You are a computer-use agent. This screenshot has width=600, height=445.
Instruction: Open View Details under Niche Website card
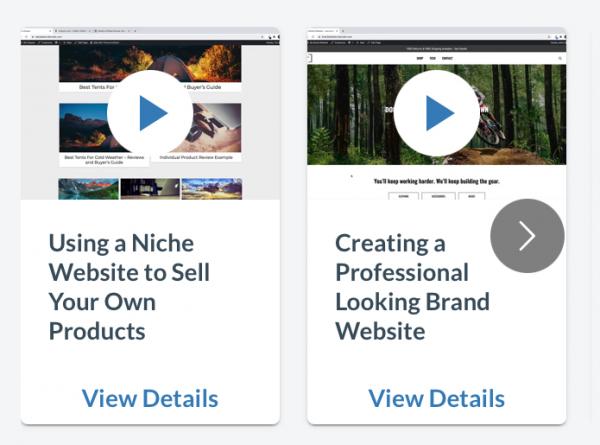[150, 398]
